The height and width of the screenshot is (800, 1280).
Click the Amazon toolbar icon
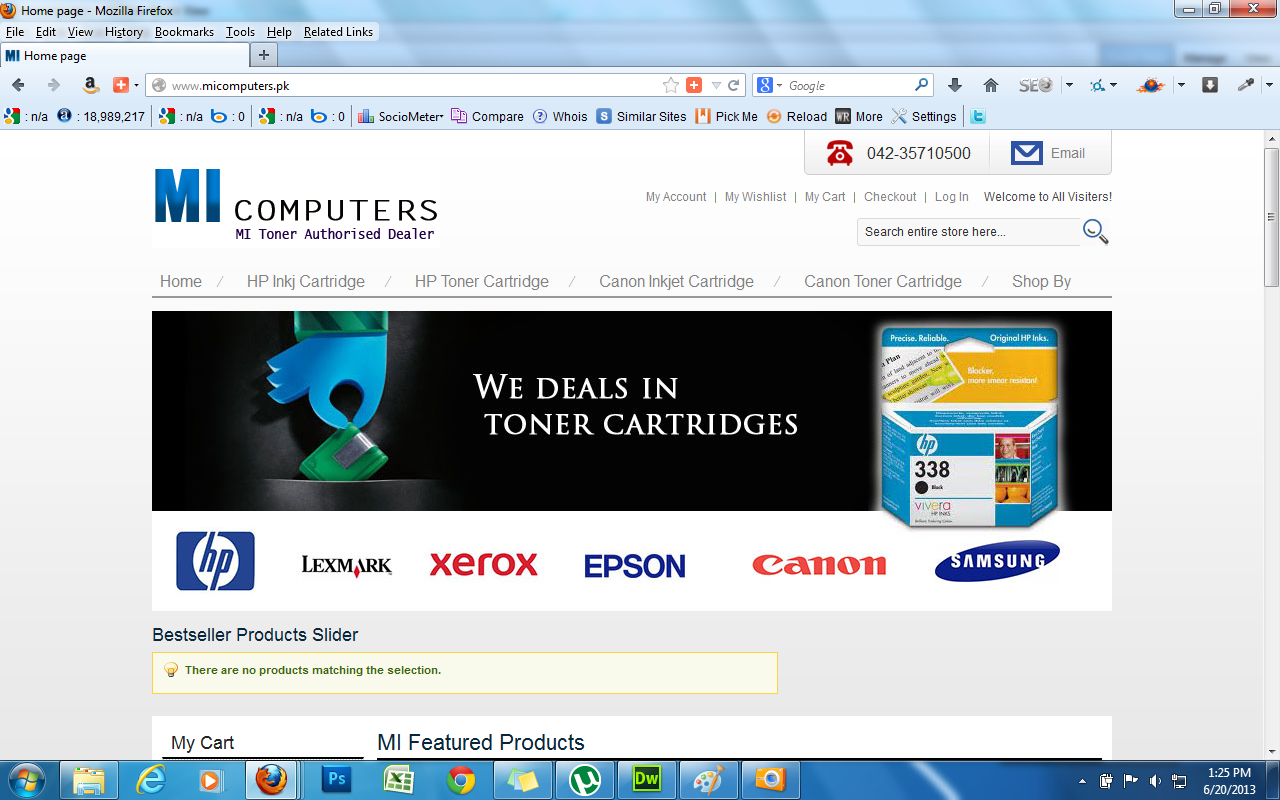click(x=90, y=85)
